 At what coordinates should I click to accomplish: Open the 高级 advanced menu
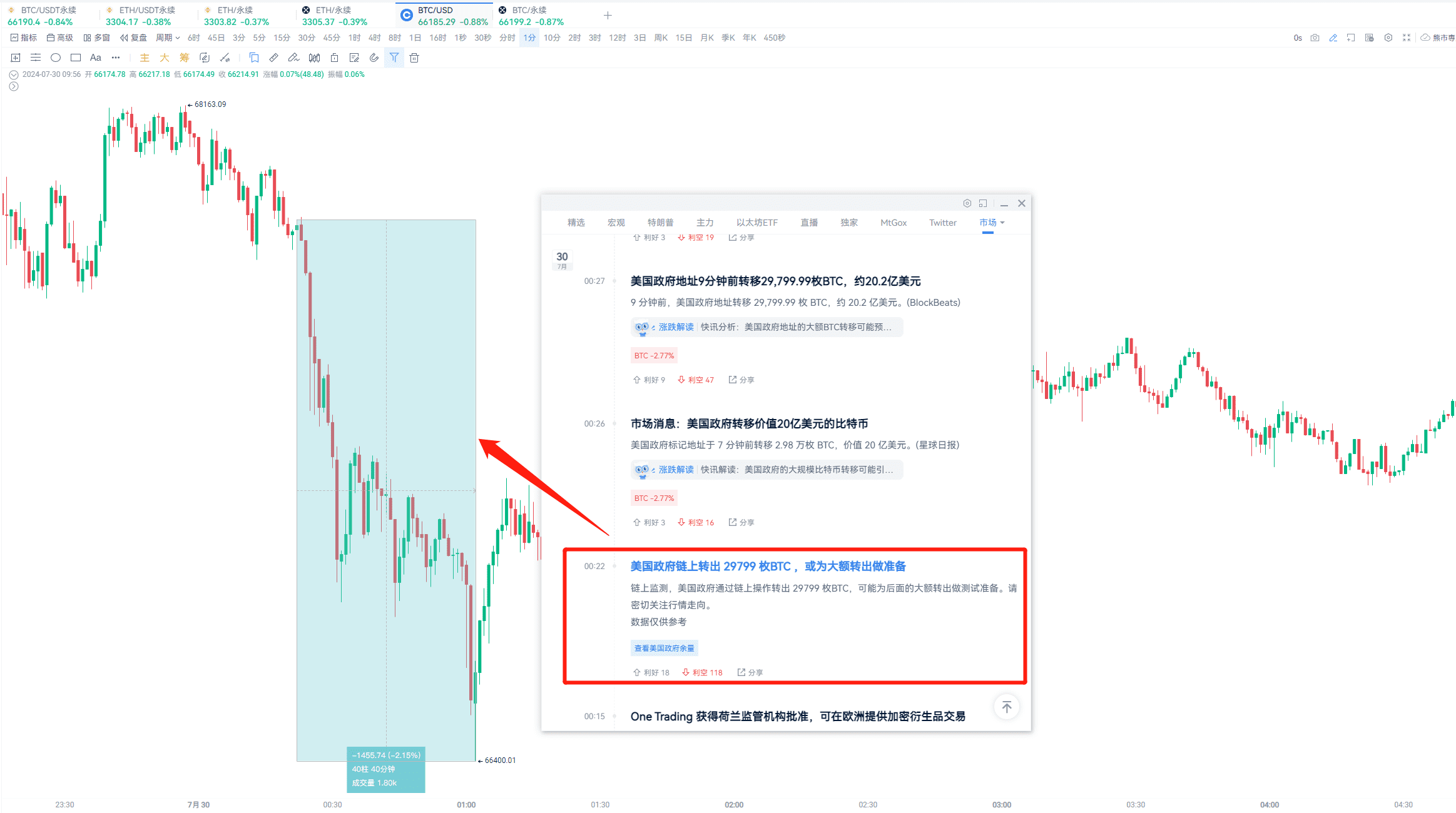60,38
